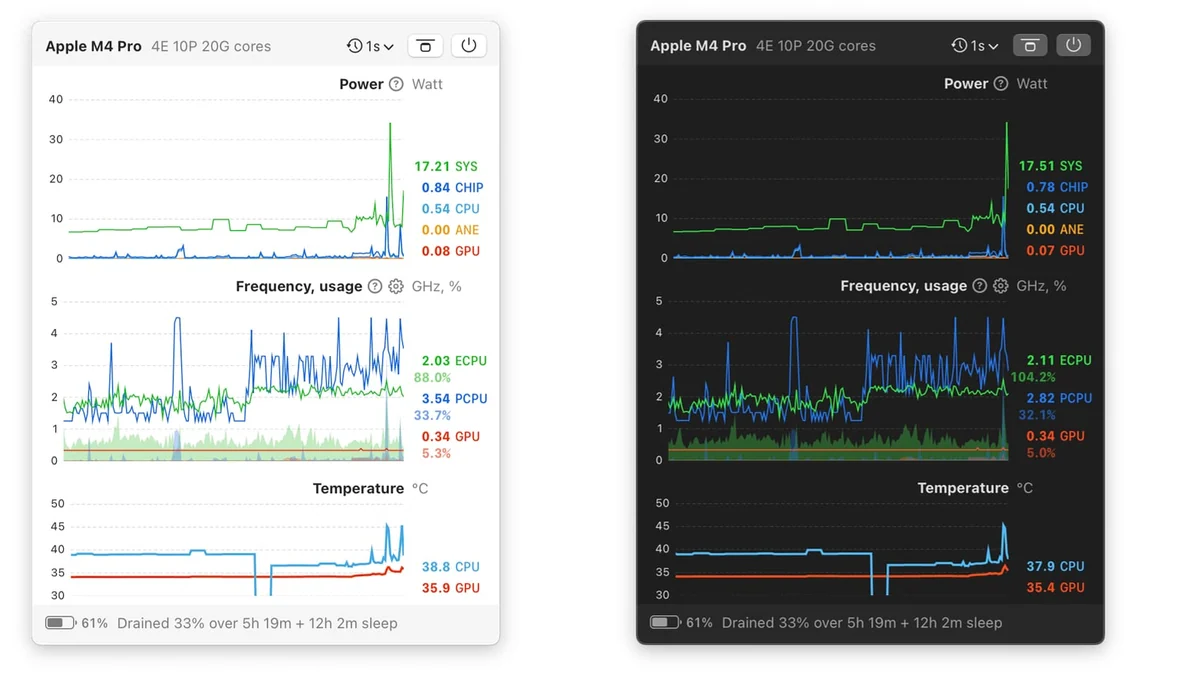Screen dimensions: 1200x675
Task: Select '0.54 CPU' power reading in dark window
Action: pyautogui.click(x=1055, y=208)
